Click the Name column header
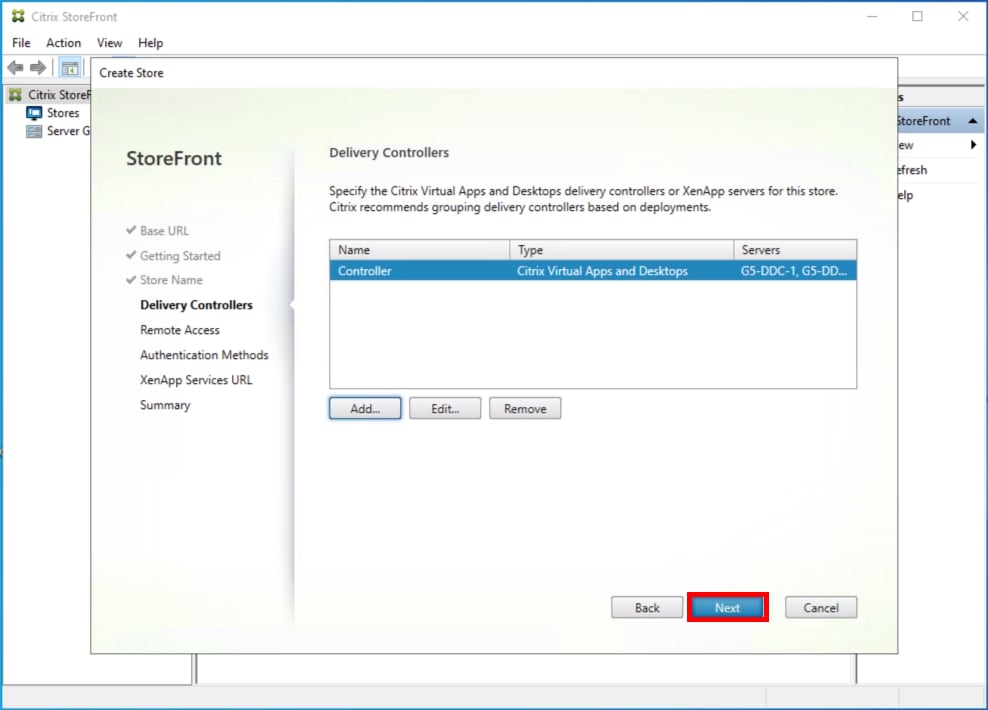 420,250
